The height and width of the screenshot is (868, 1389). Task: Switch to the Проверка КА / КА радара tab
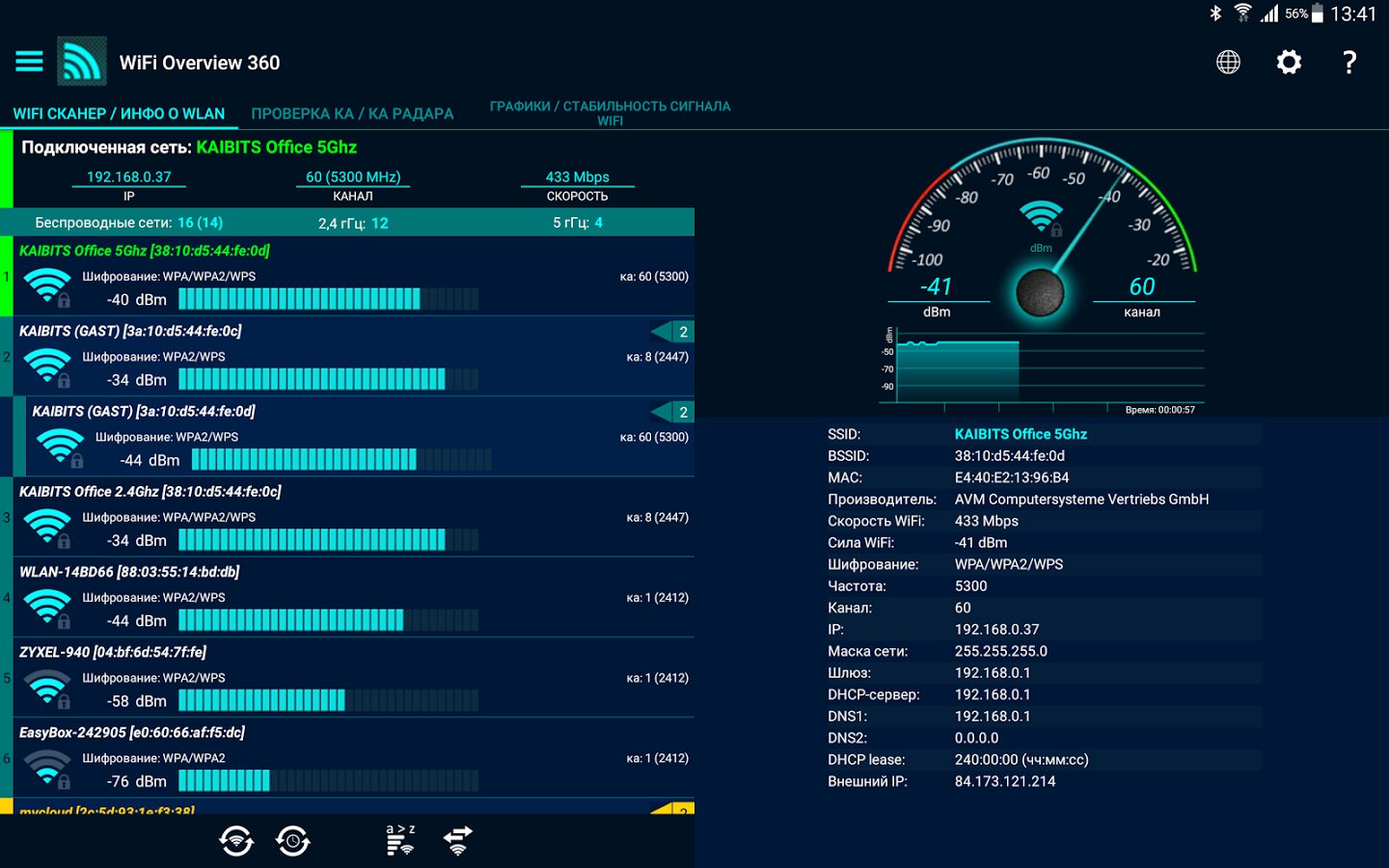pos(352,114)
